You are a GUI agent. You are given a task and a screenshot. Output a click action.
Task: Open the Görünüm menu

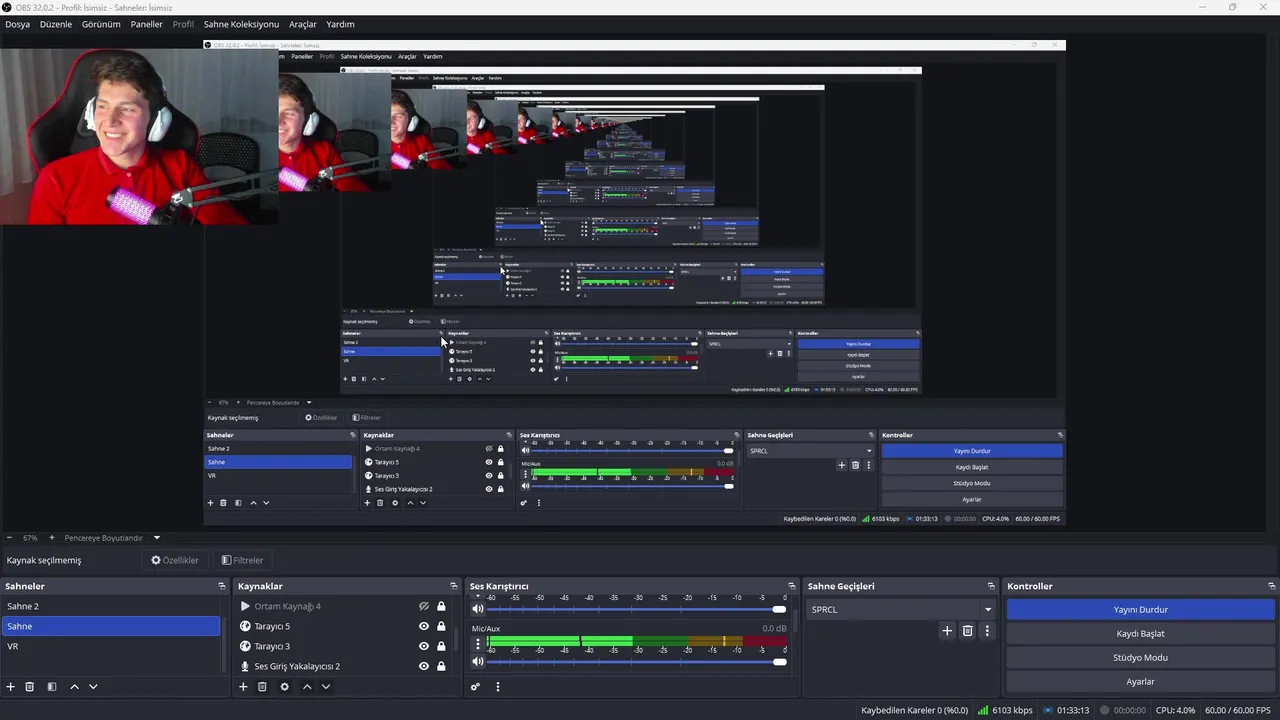(x=101, y=24)
